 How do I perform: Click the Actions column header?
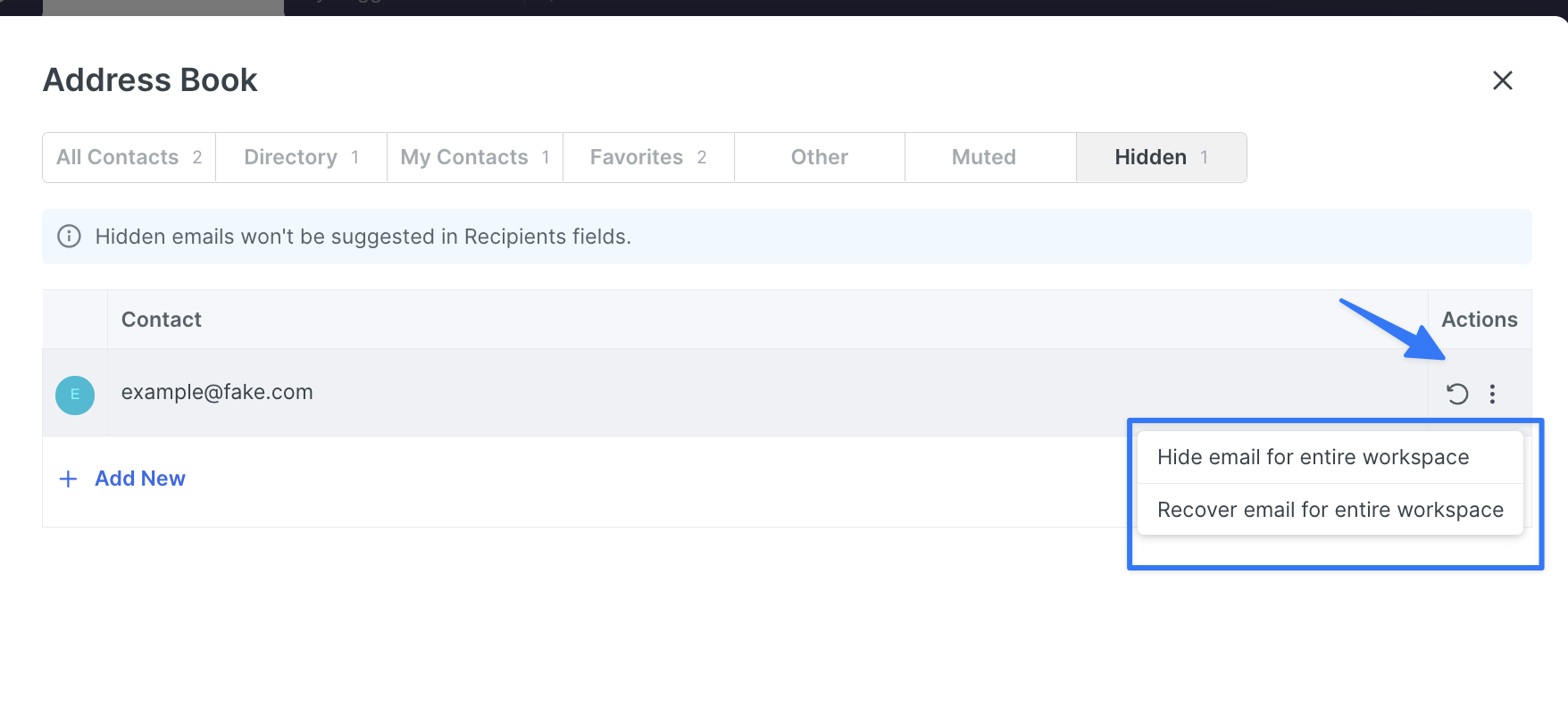pos(1479,320)
